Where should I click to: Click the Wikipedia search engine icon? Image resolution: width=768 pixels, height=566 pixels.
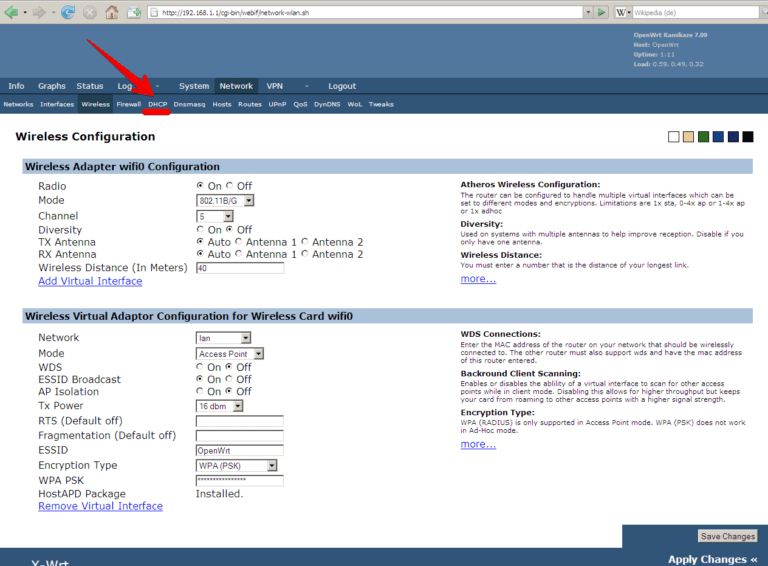coord(621,12)
